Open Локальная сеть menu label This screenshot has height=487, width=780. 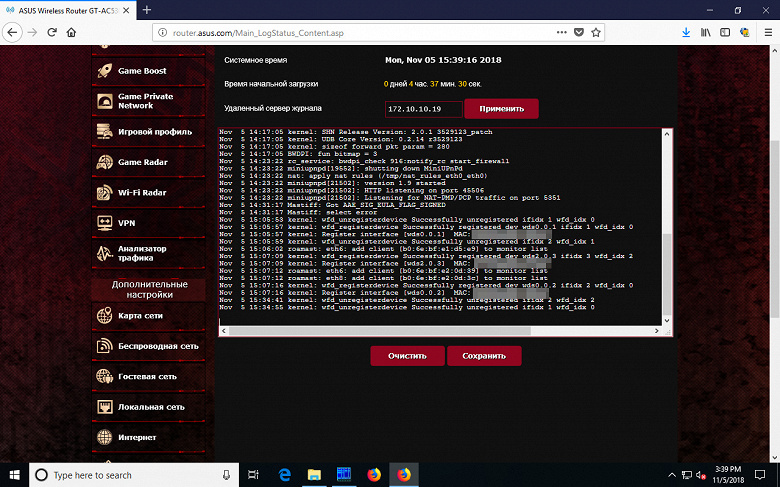(151, 407)
